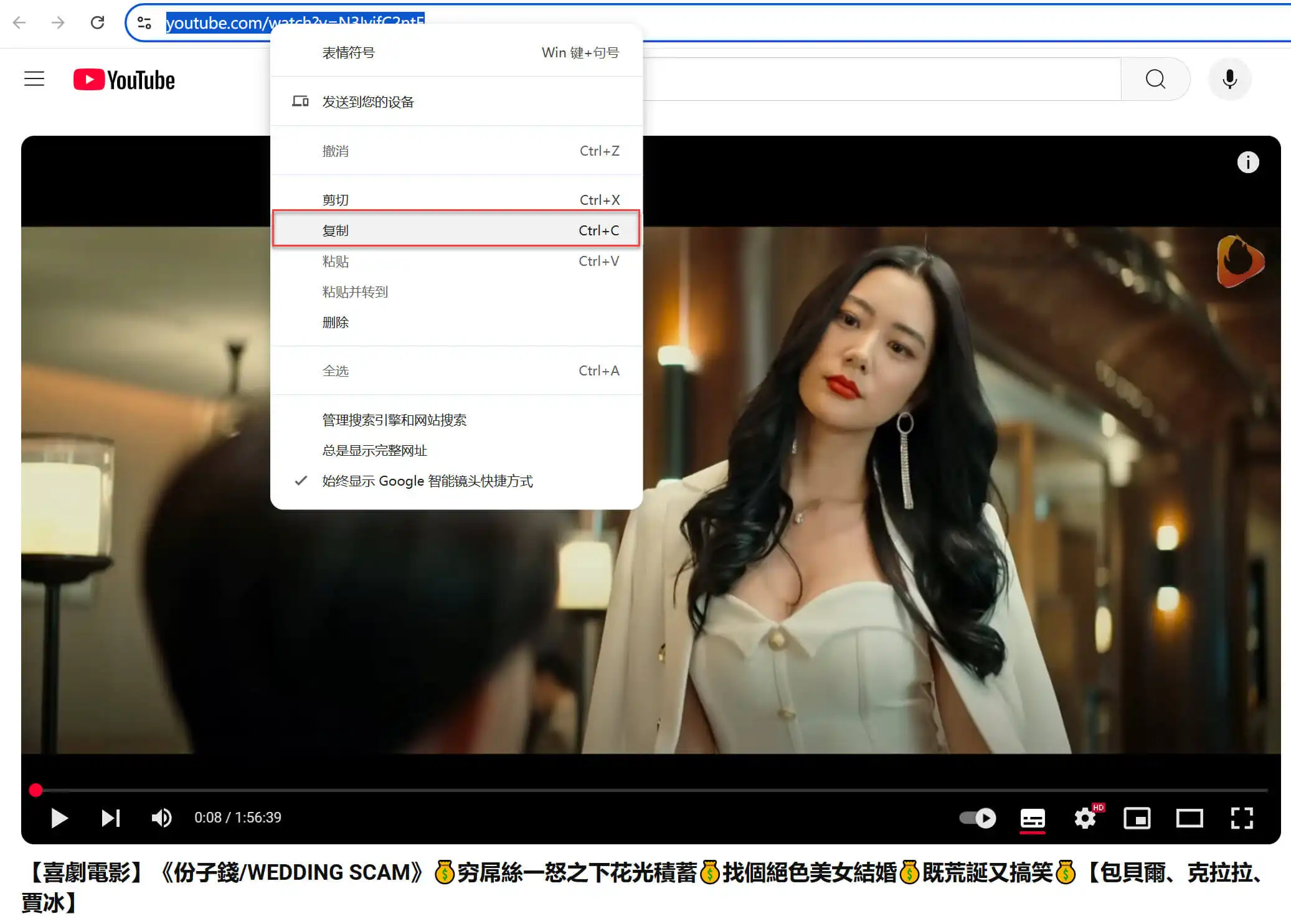
Task: Click the channel watermark logo on video
Action: click(x=1240, y=261)
